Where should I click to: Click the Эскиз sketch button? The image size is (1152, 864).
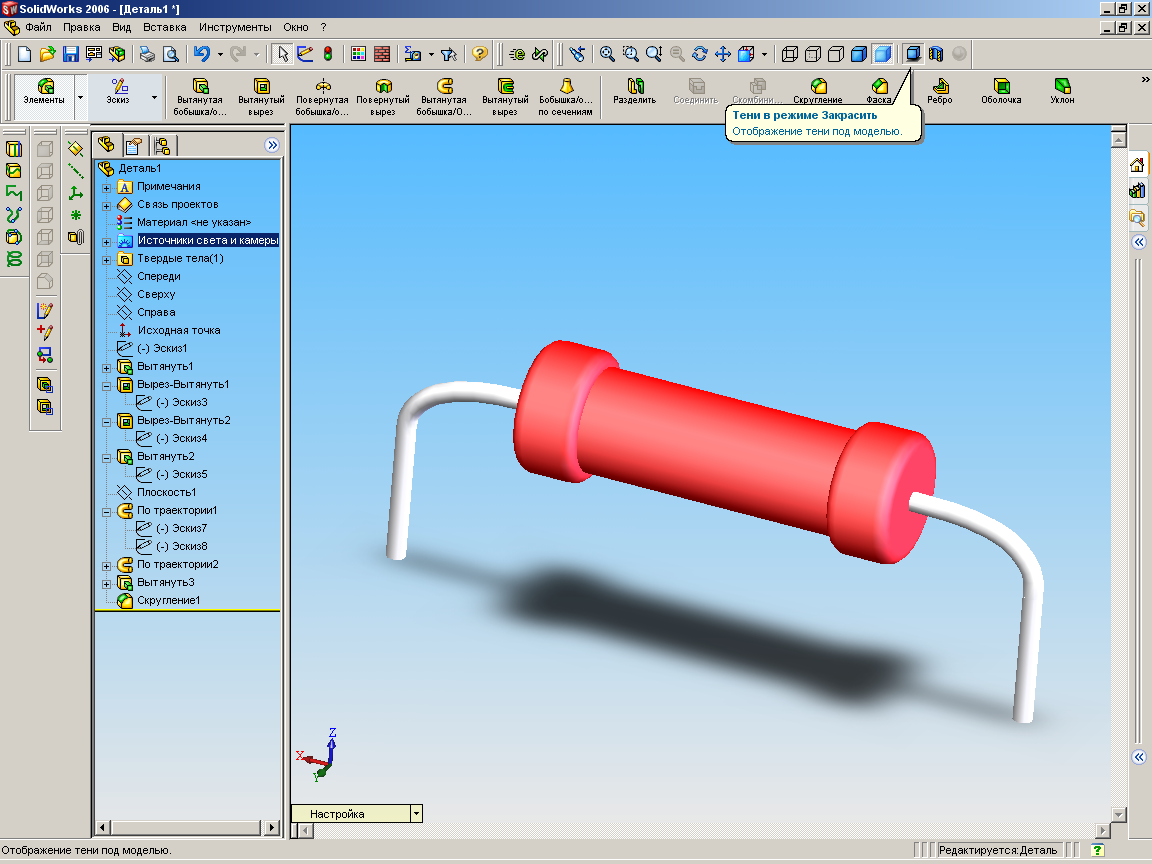coord(118,92)
